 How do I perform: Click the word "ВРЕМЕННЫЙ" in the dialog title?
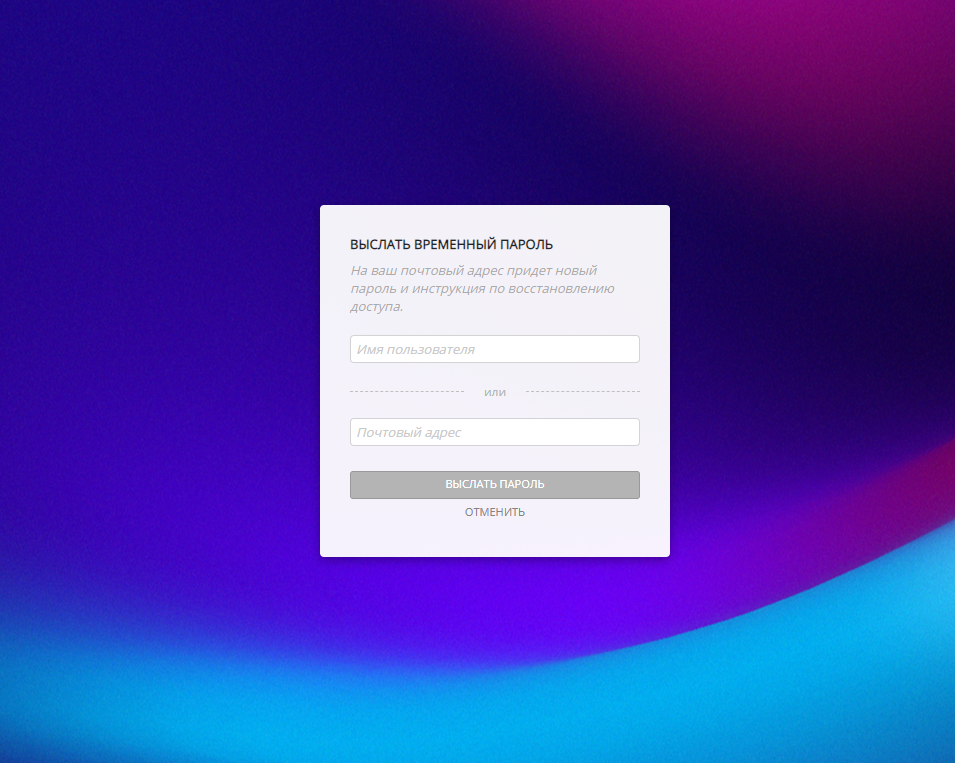tap(450, 244)
